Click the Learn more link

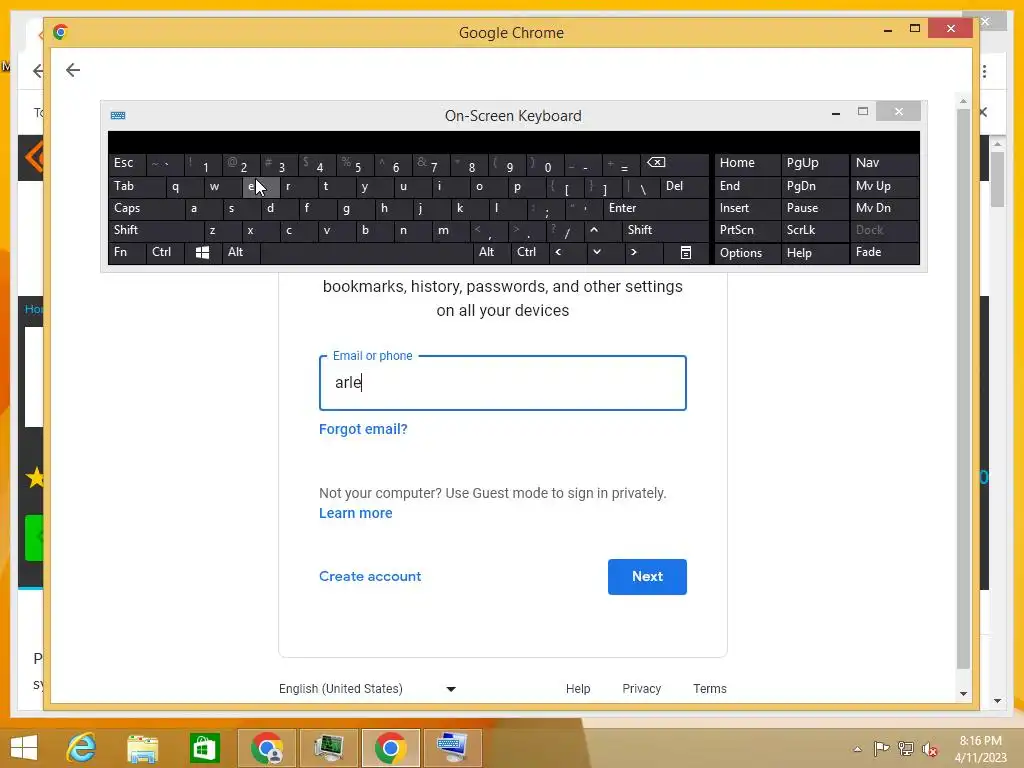(355, 513)
